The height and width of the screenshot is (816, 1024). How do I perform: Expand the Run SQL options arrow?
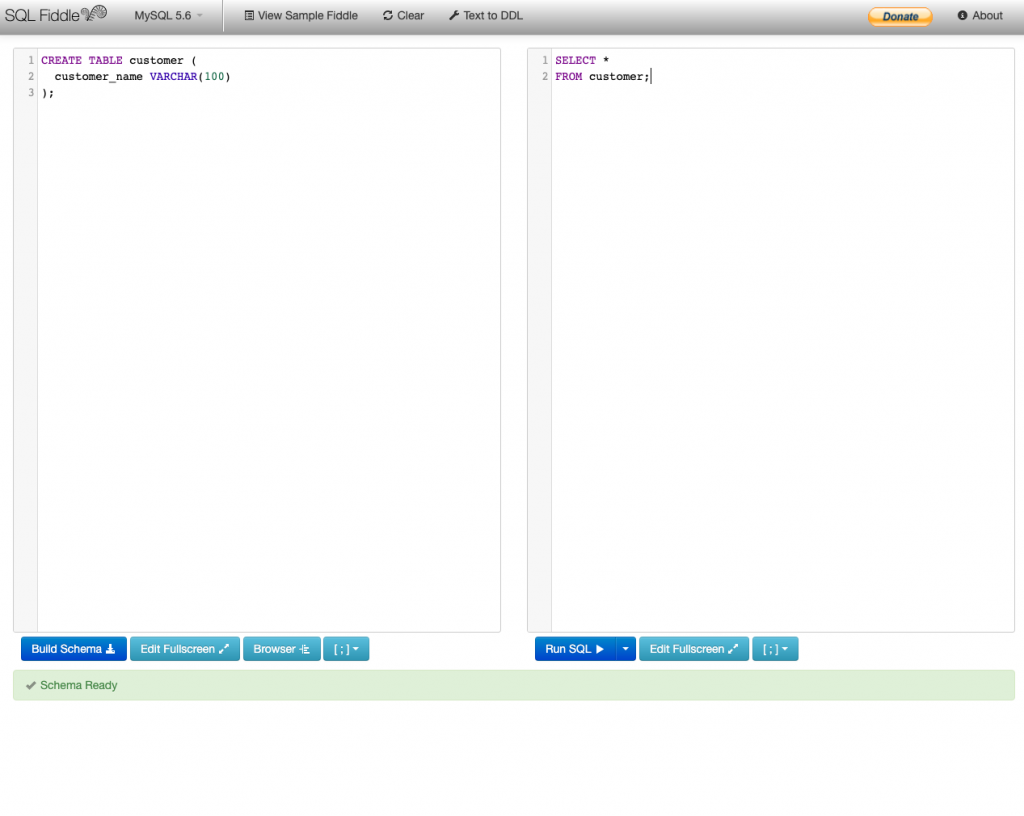point(626,649)
